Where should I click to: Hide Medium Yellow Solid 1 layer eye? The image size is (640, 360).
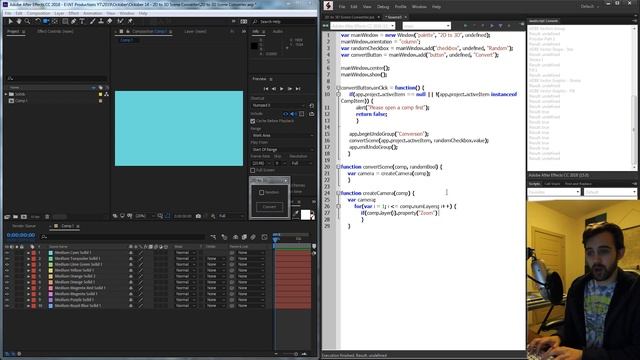tap(7, 270)
